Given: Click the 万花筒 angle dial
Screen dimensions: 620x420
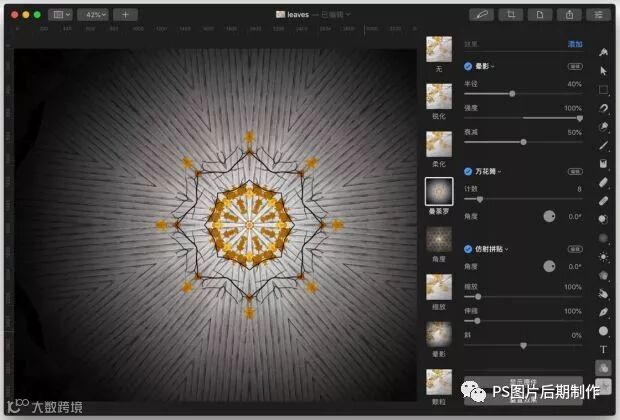Looking at the screenshot, I should pyautogui.click(x=549, y=216).
